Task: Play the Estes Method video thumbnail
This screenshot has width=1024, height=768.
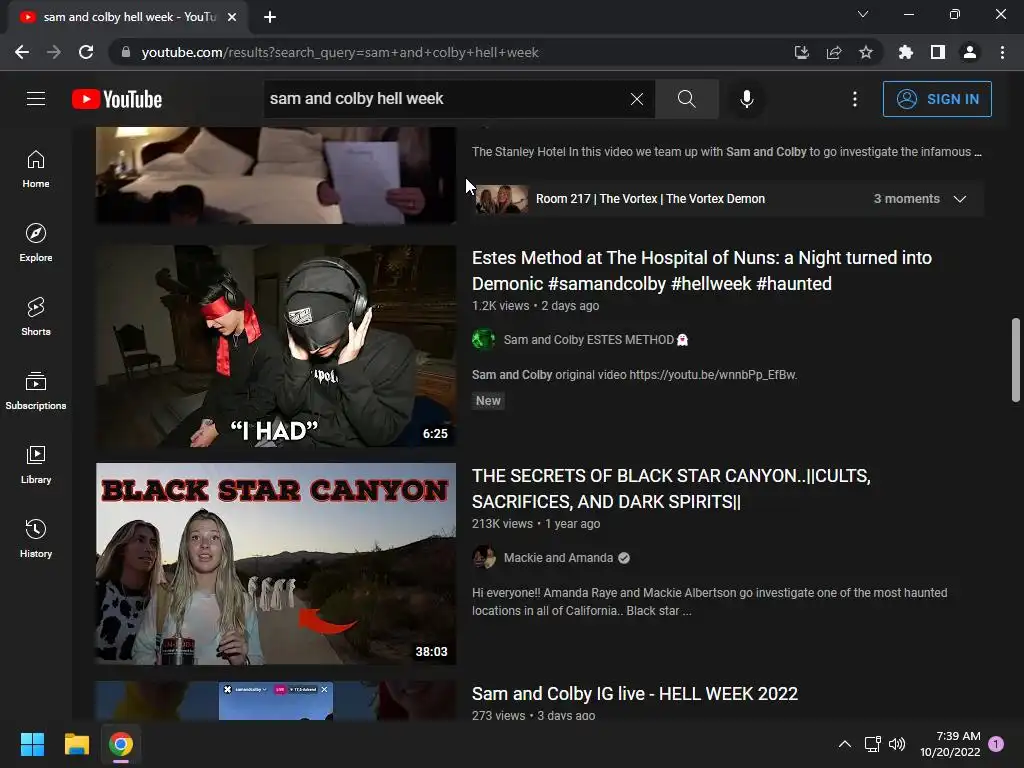Action: [x=276, y=345]
